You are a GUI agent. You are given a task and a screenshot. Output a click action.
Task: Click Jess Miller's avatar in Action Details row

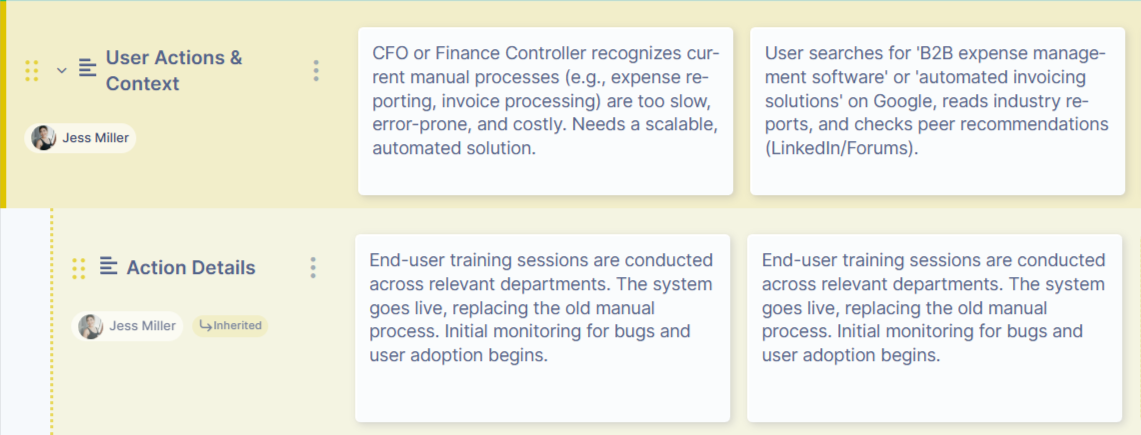point(91,326)
